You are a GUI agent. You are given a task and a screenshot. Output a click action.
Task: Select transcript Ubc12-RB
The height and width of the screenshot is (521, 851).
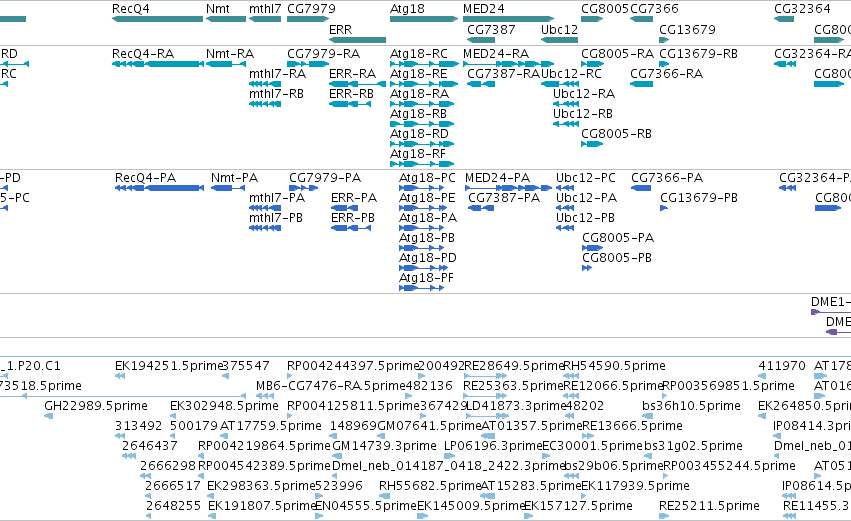(566, 124)
